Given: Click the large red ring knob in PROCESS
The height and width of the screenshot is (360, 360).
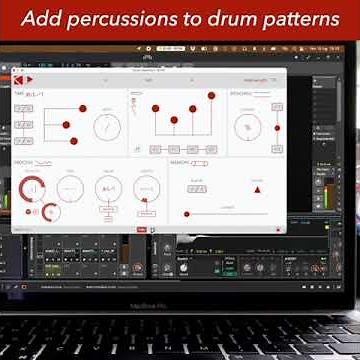Looking at the screenshot, I should click(x=32, y=189).
